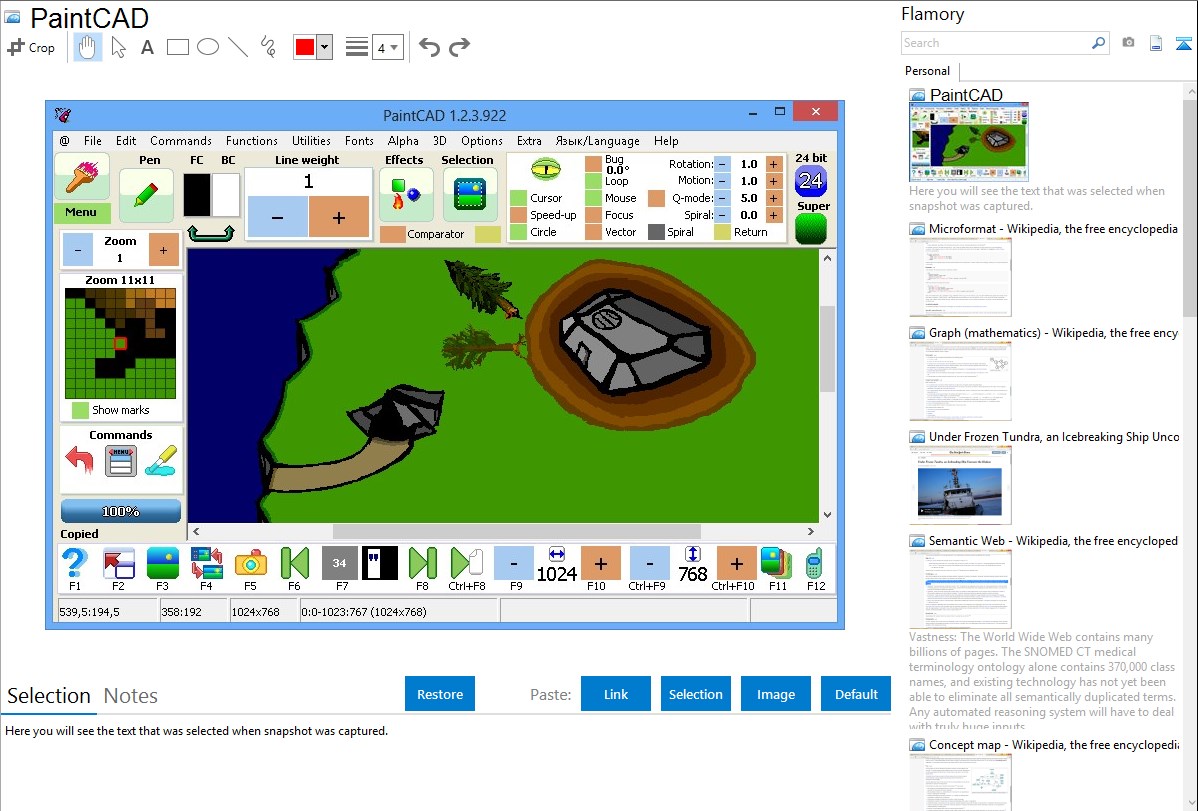Decrease Q-mode value with minus

[x=722, y=198]
